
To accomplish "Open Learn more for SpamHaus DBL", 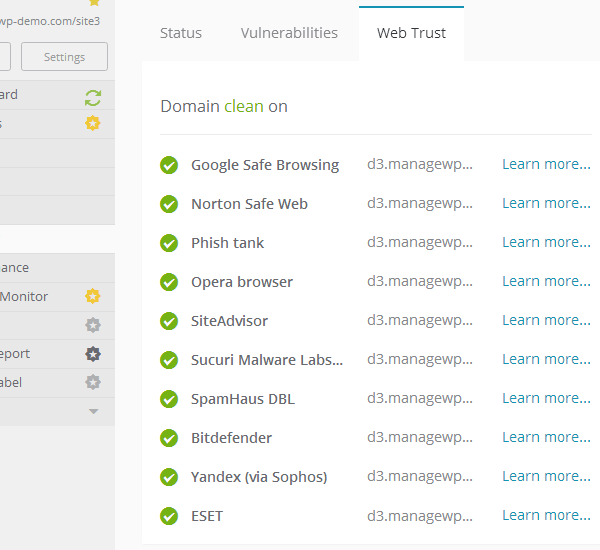I will click(546, 398).
